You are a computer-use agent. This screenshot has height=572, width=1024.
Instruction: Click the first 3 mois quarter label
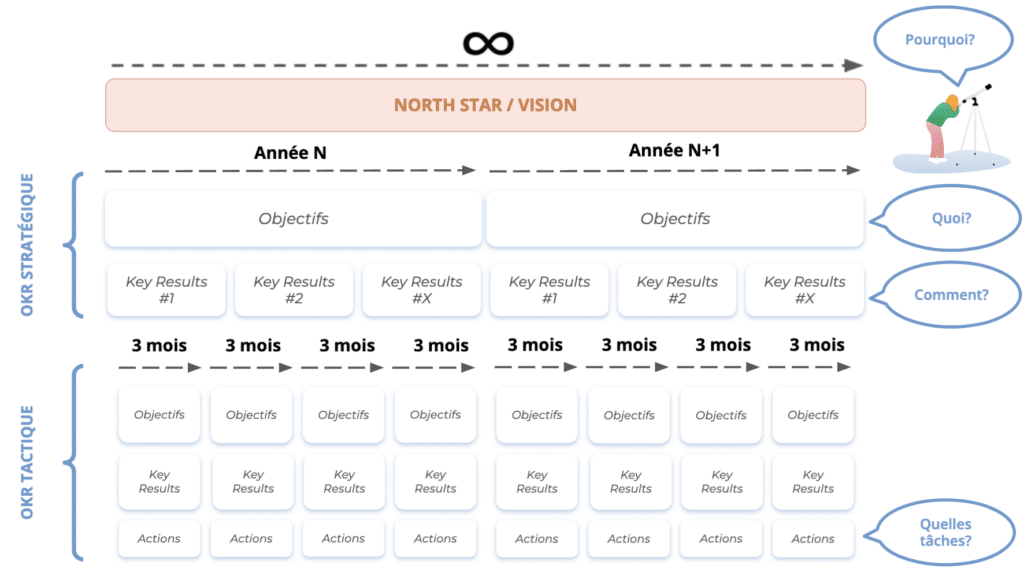tap(159, 345)
